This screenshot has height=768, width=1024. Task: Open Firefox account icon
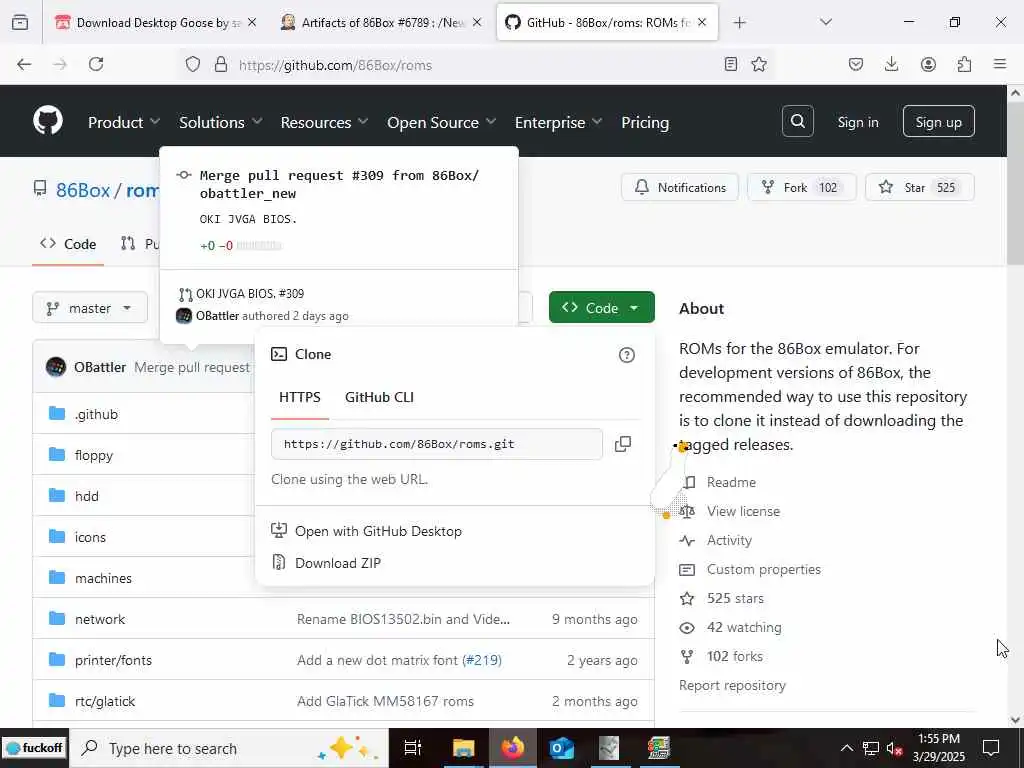pyautogui.click(x=928, y=64)
